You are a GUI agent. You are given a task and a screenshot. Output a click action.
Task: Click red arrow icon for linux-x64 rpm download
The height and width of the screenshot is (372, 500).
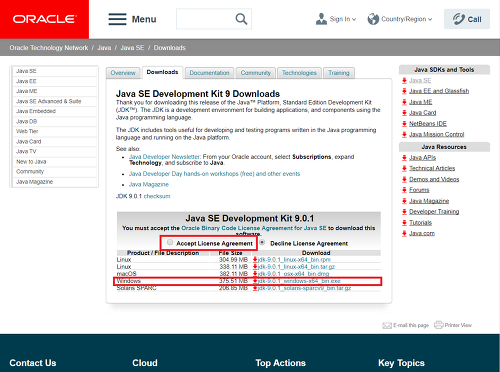click(255, 259)
